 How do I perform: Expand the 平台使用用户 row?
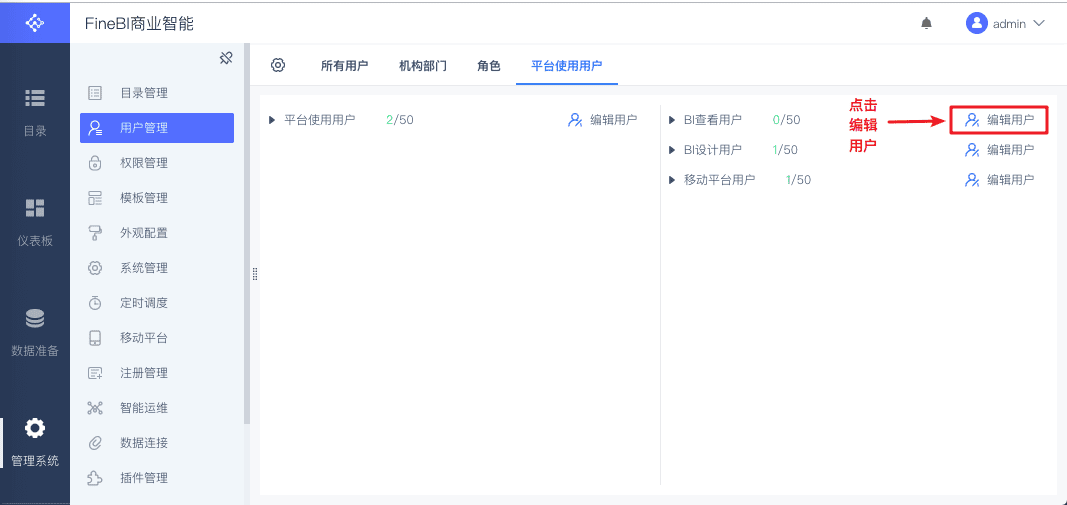272,120
